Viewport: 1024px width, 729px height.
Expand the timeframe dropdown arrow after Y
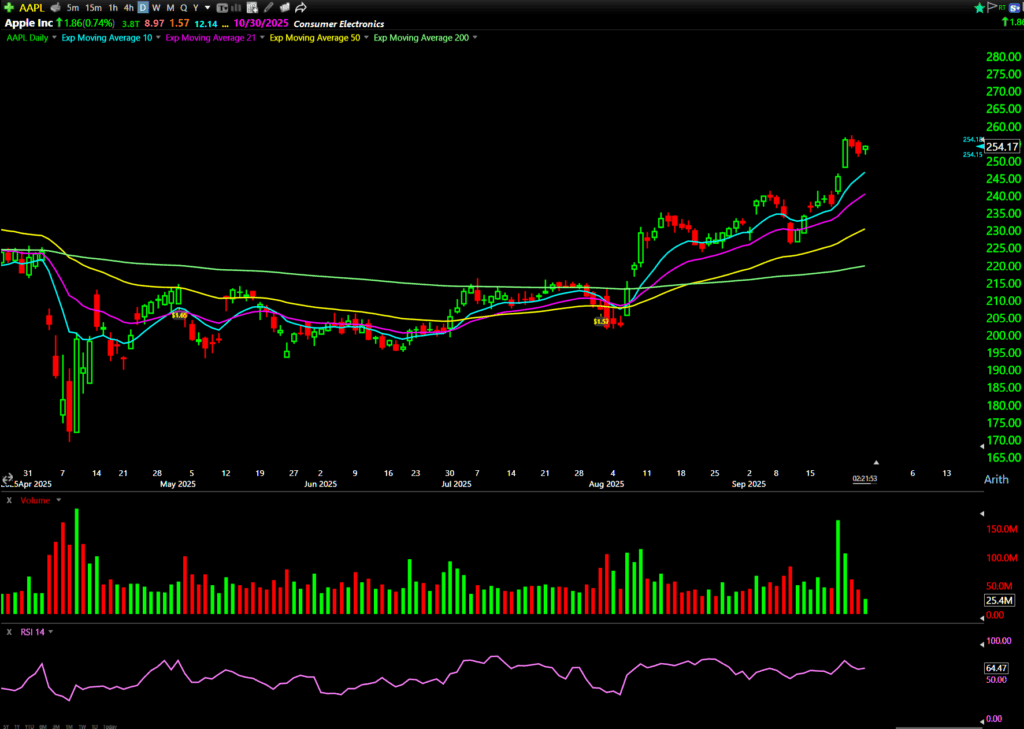pos(207,7)
